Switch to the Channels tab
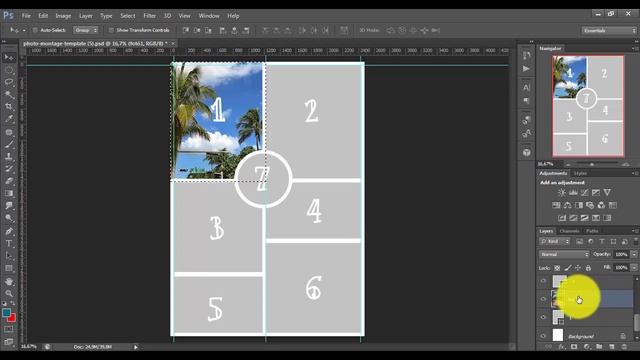 tap(569, 231)
